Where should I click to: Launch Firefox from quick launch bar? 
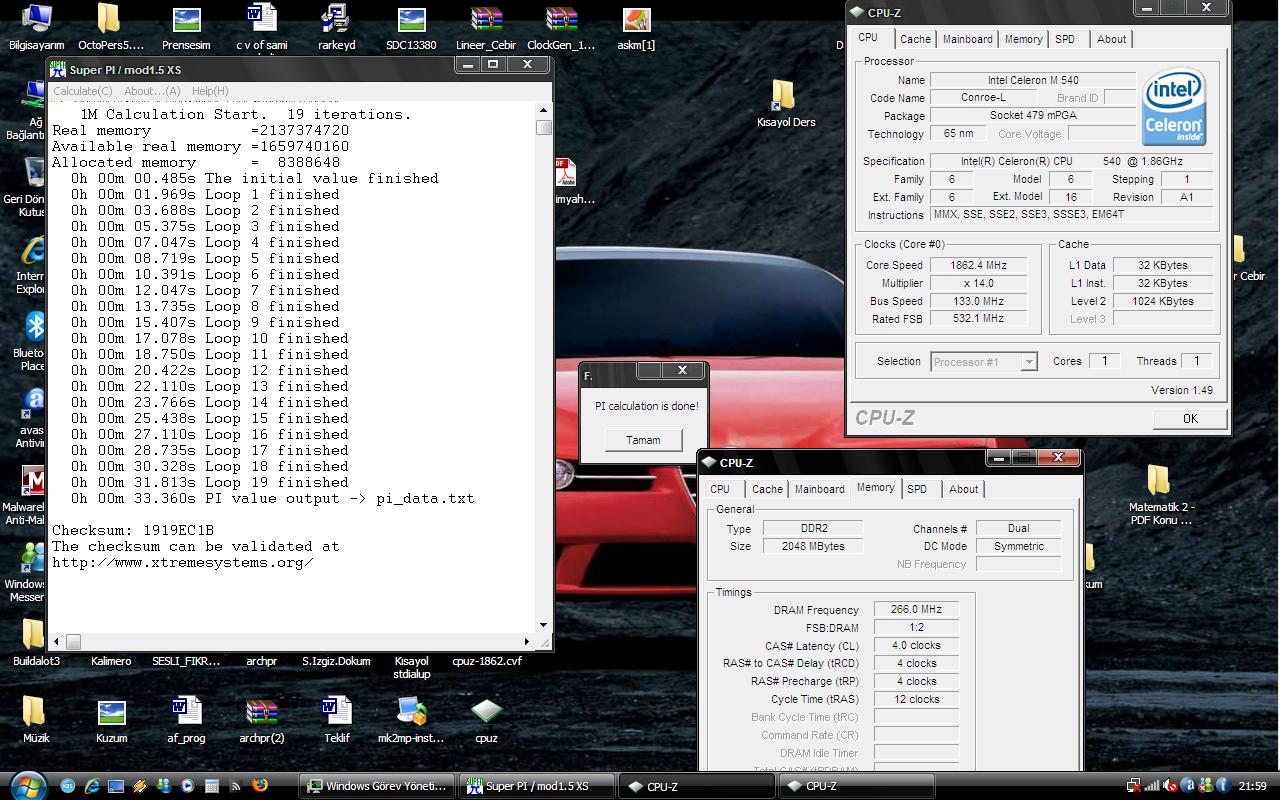click(260, 786)
